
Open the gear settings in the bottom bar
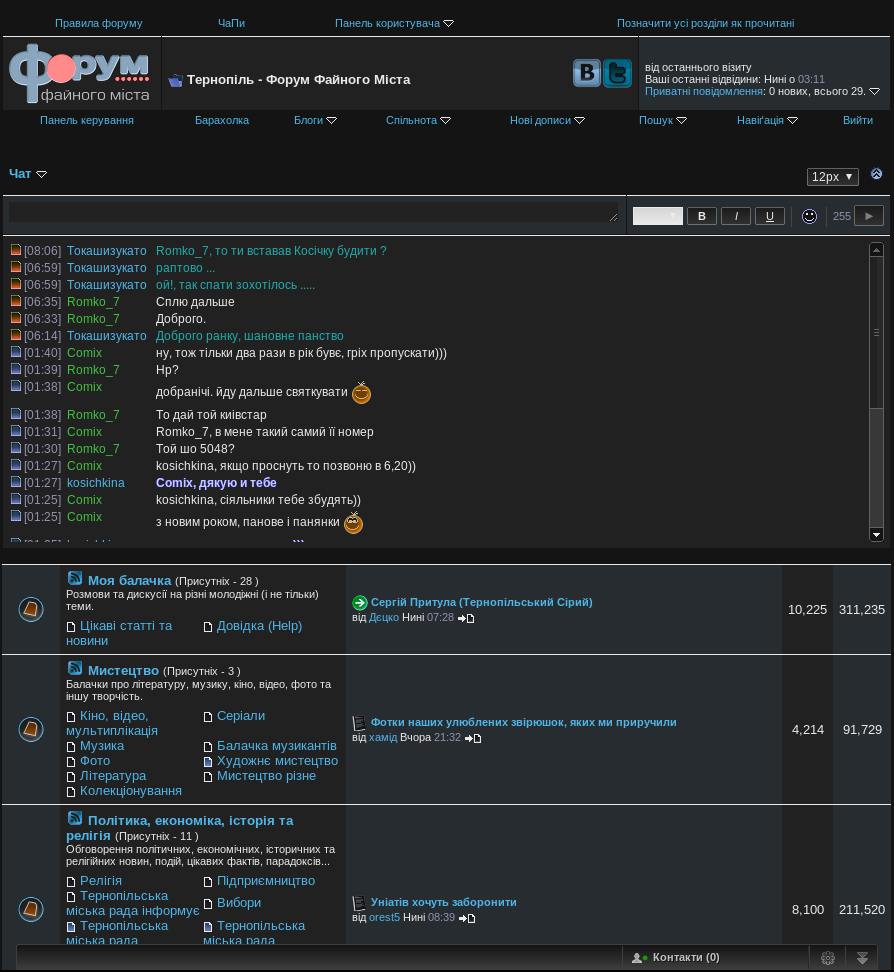pos(828,958)
